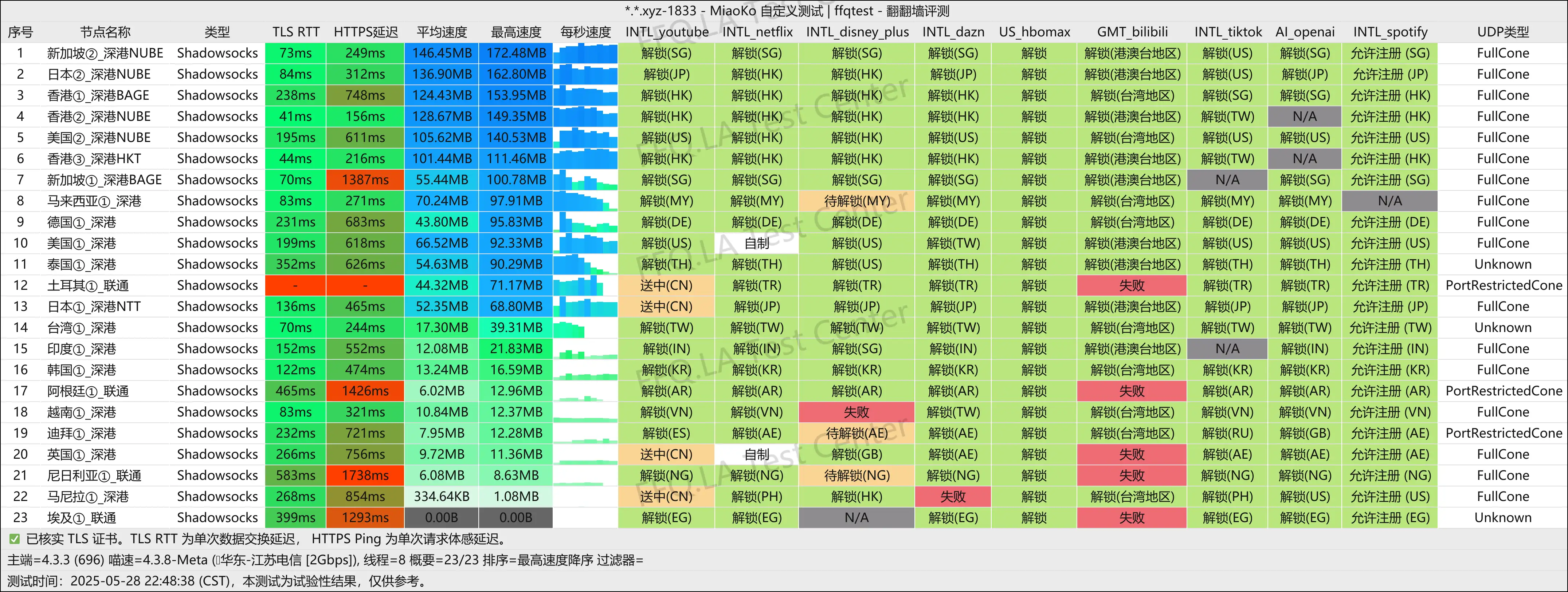Click node name 埃及①_联通
Screen dimensions: 1568x592
82,518
